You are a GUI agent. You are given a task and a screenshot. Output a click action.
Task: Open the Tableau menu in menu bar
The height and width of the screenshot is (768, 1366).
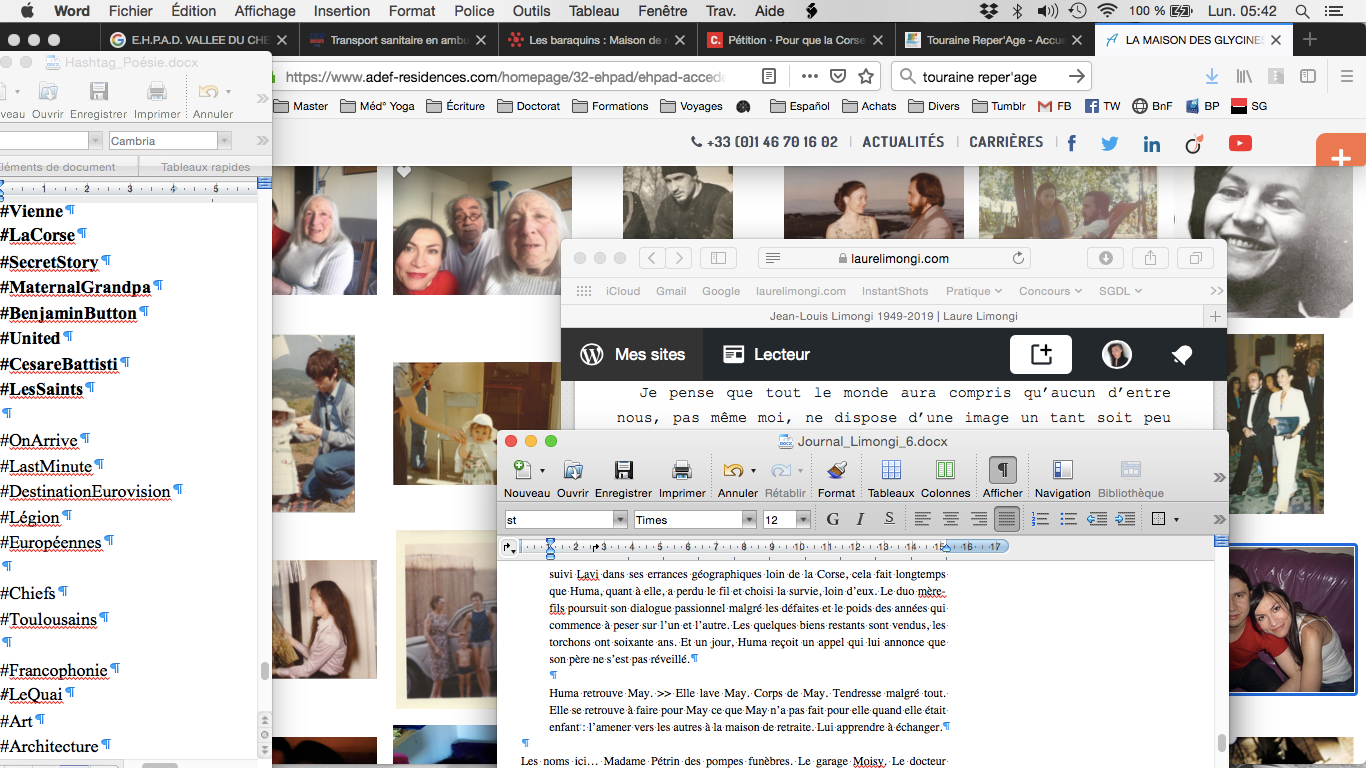pos(594,11)
